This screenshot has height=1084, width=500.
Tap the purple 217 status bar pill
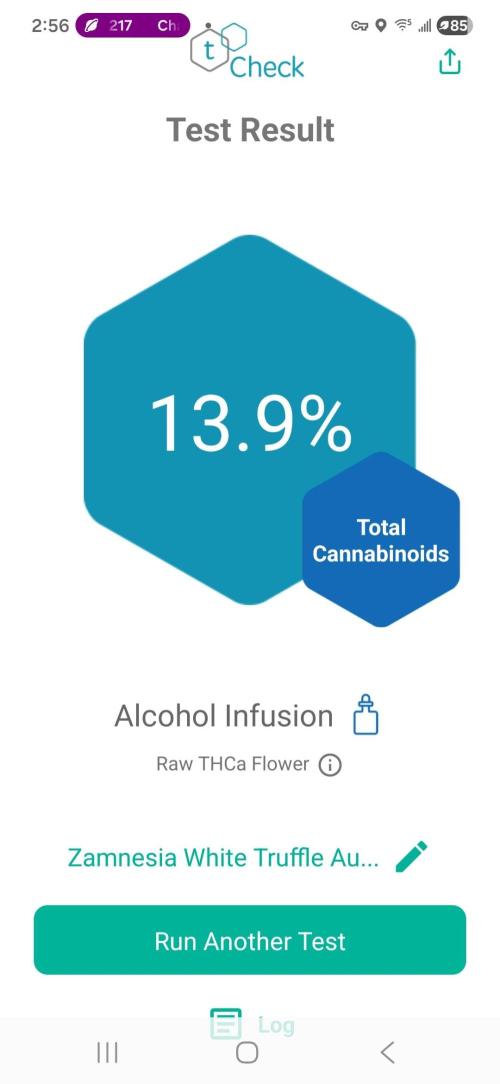click(132, 26)
